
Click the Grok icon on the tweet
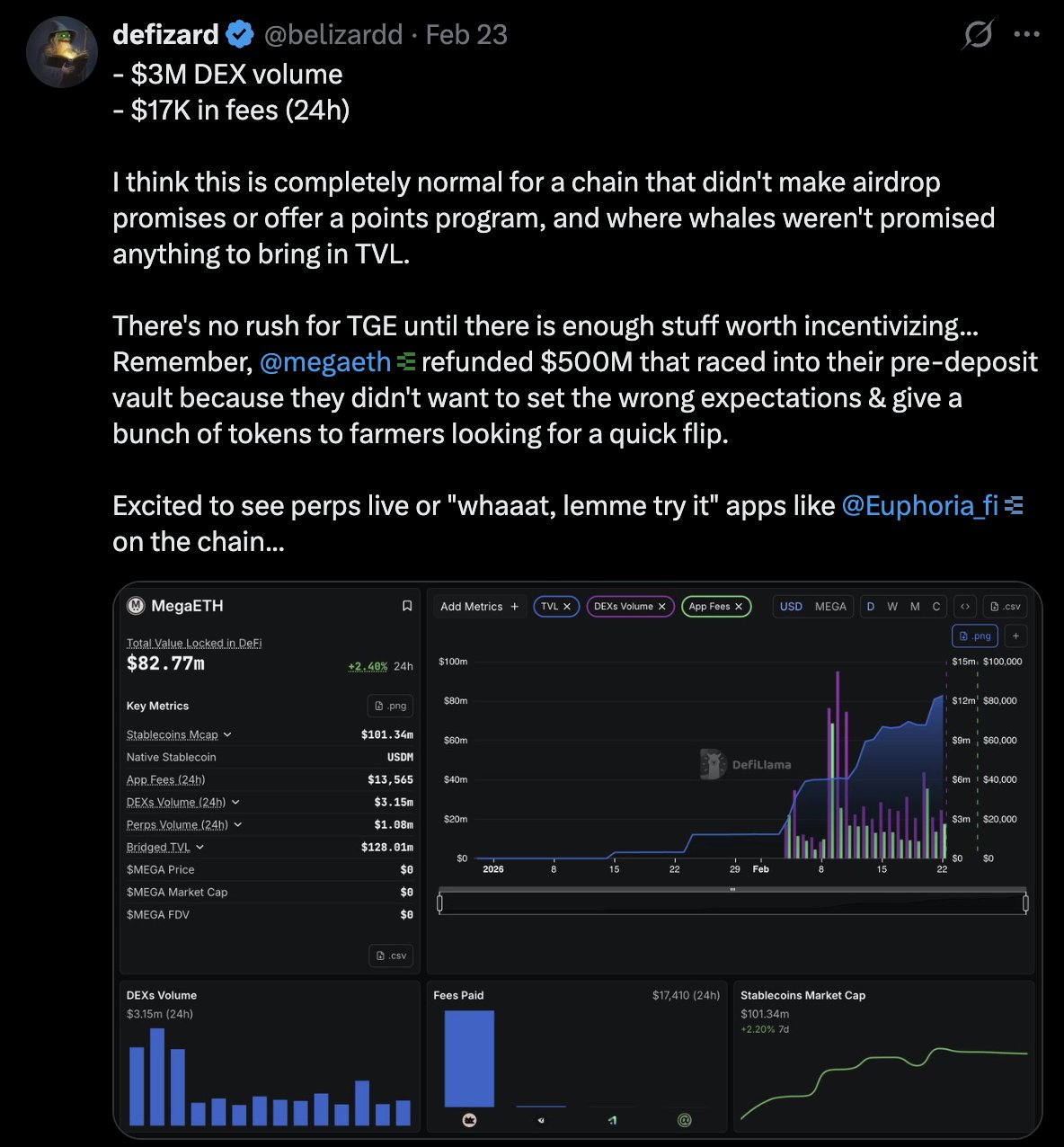point(978,35)
